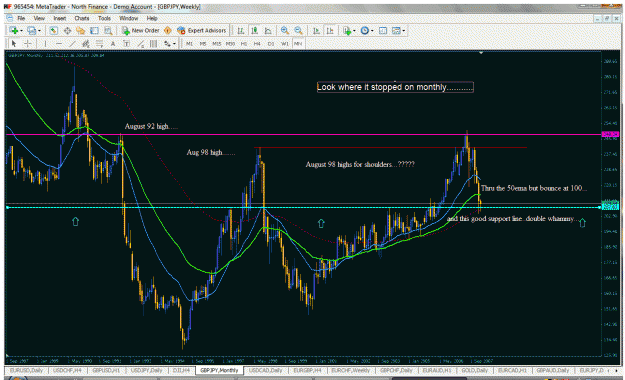Show the Navigator panel icon

(81, 31)
